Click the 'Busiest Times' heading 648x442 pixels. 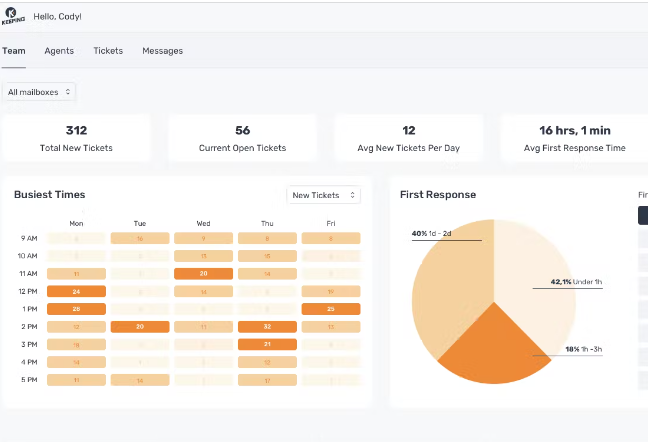(50, 195)
